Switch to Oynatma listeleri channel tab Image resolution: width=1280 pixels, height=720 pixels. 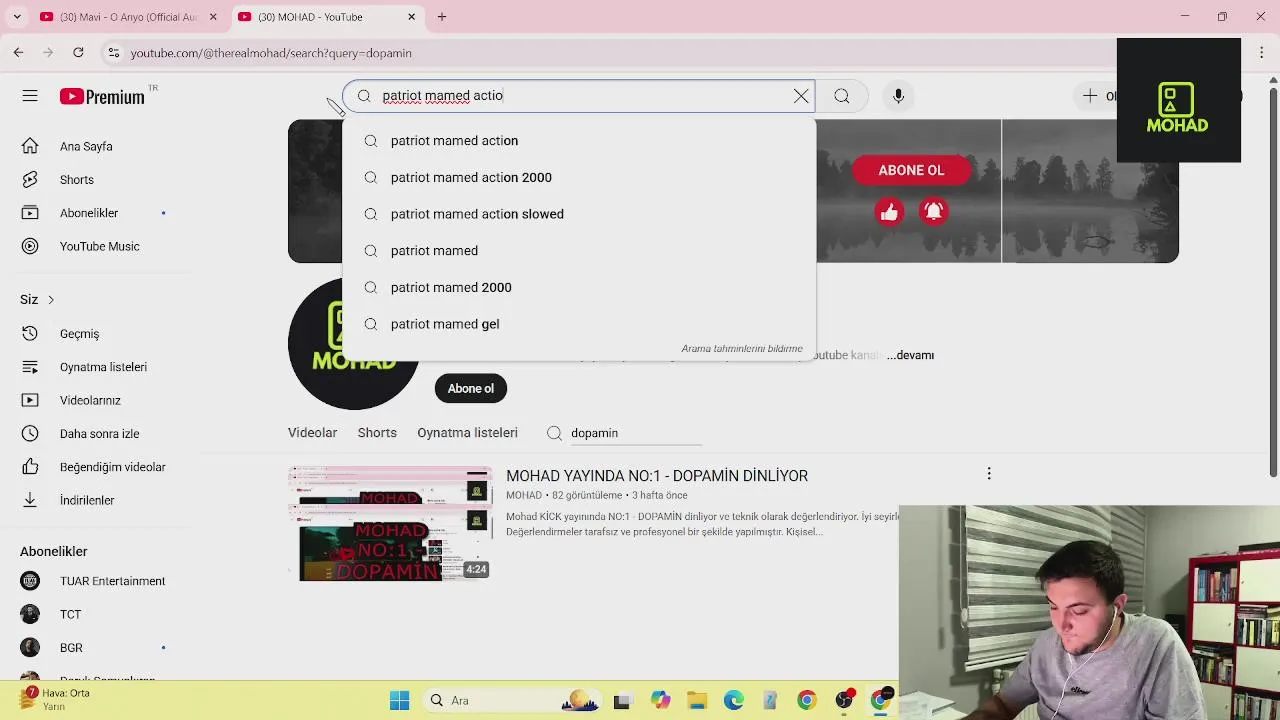(467, 433)
